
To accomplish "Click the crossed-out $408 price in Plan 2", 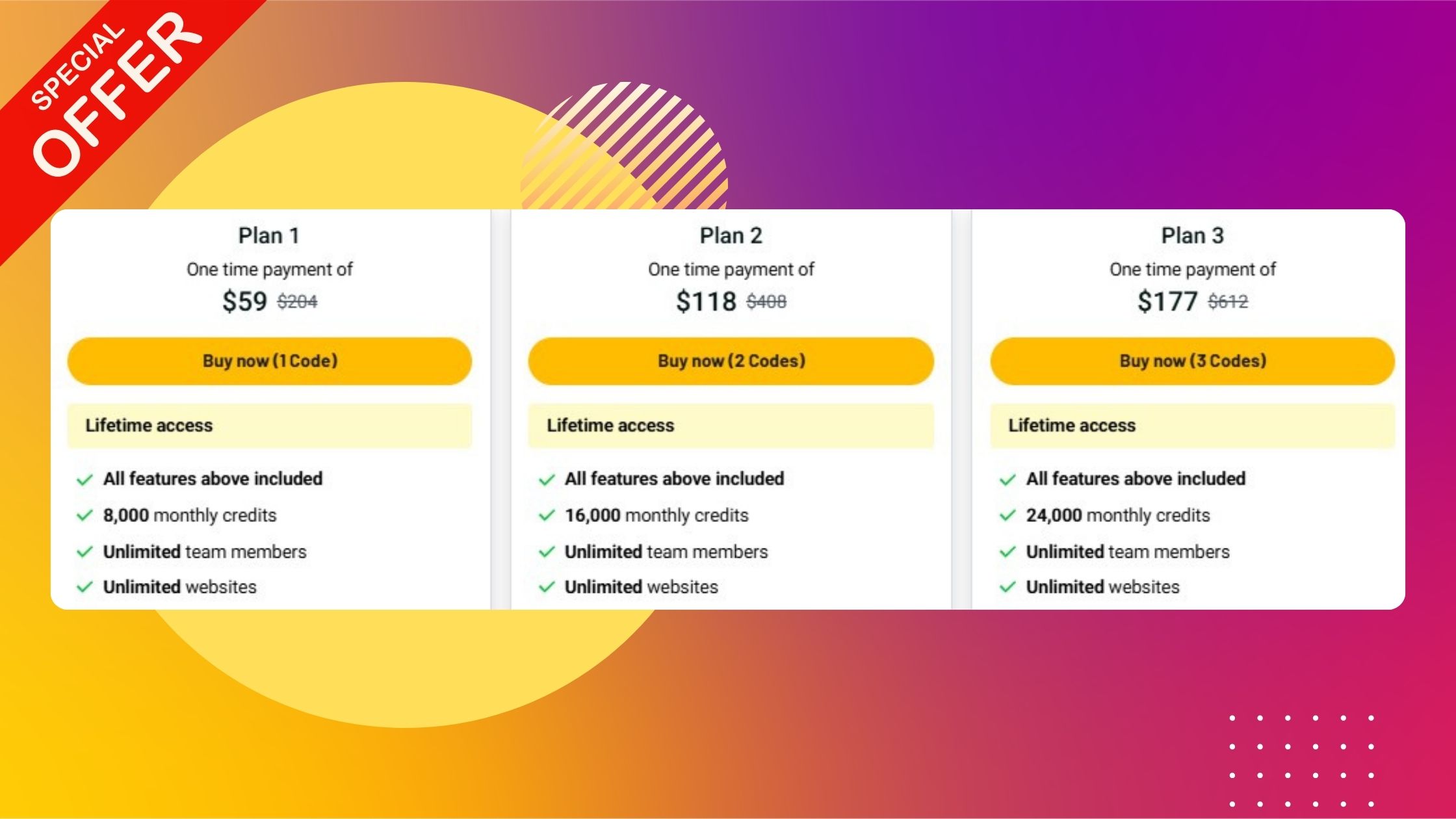I will pyautogui.click(x=766, y=302).
